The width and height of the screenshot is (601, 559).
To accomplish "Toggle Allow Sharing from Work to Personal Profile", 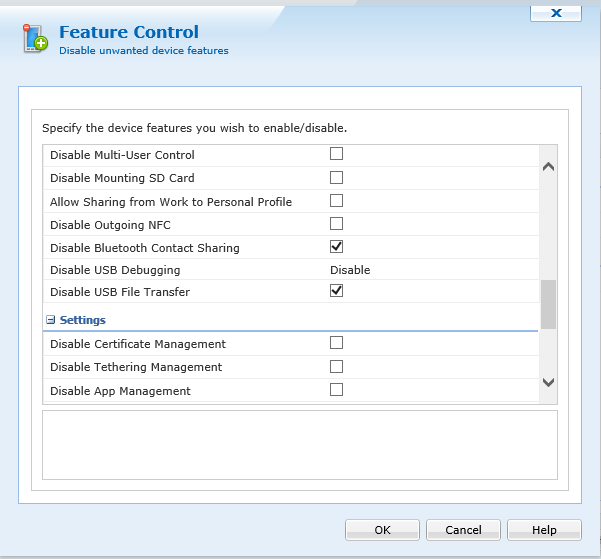I will click(336, 201).
